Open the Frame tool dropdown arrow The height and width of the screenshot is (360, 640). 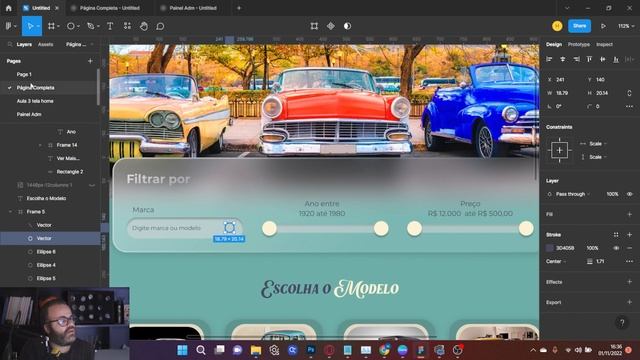click(x=58, y=26)
